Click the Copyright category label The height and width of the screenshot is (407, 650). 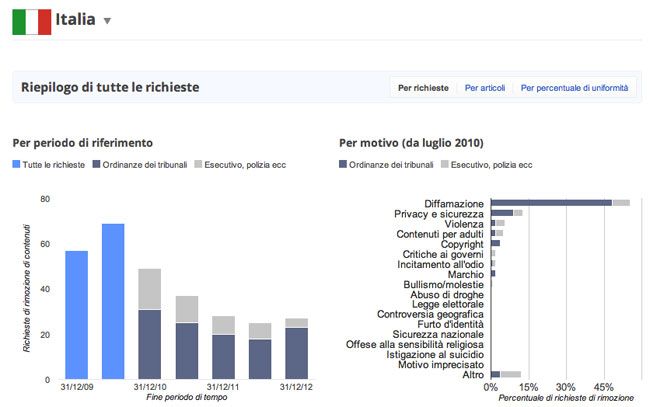coord(462,244)
